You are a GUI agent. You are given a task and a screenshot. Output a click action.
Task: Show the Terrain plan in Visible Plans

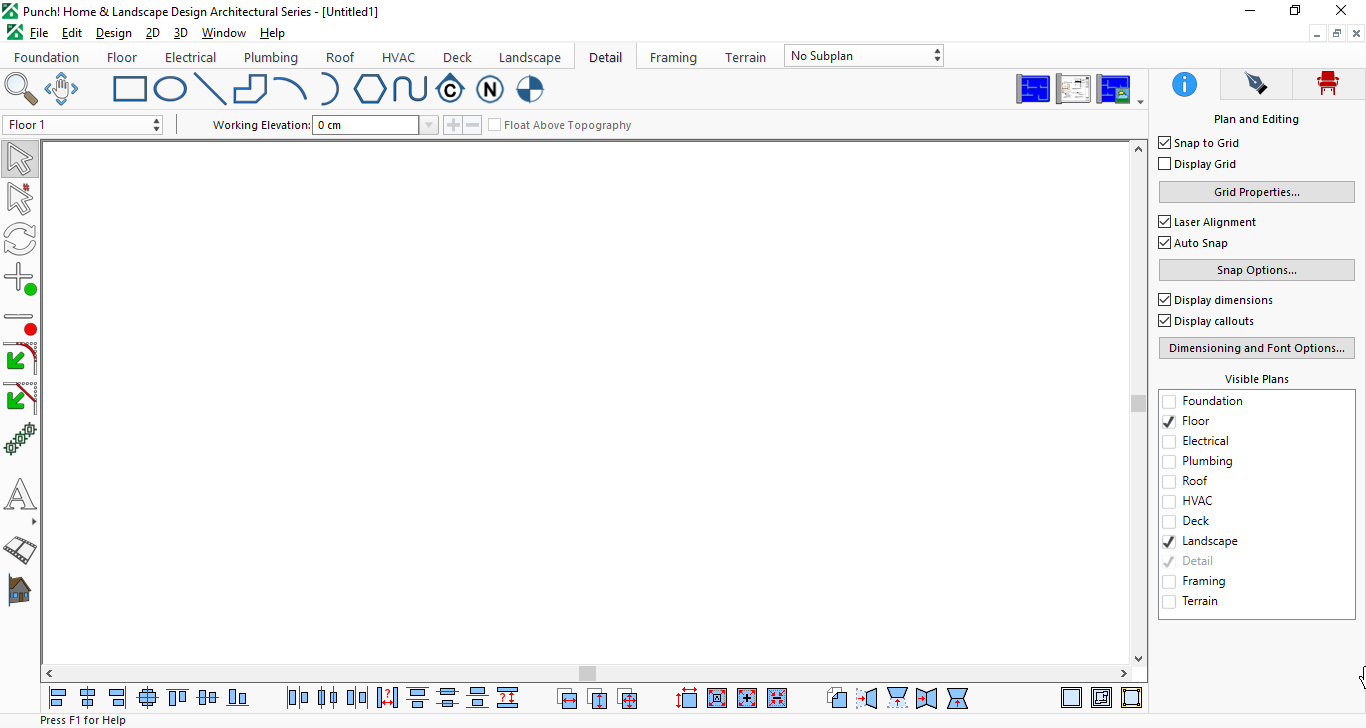click(x=1169, y=601)
